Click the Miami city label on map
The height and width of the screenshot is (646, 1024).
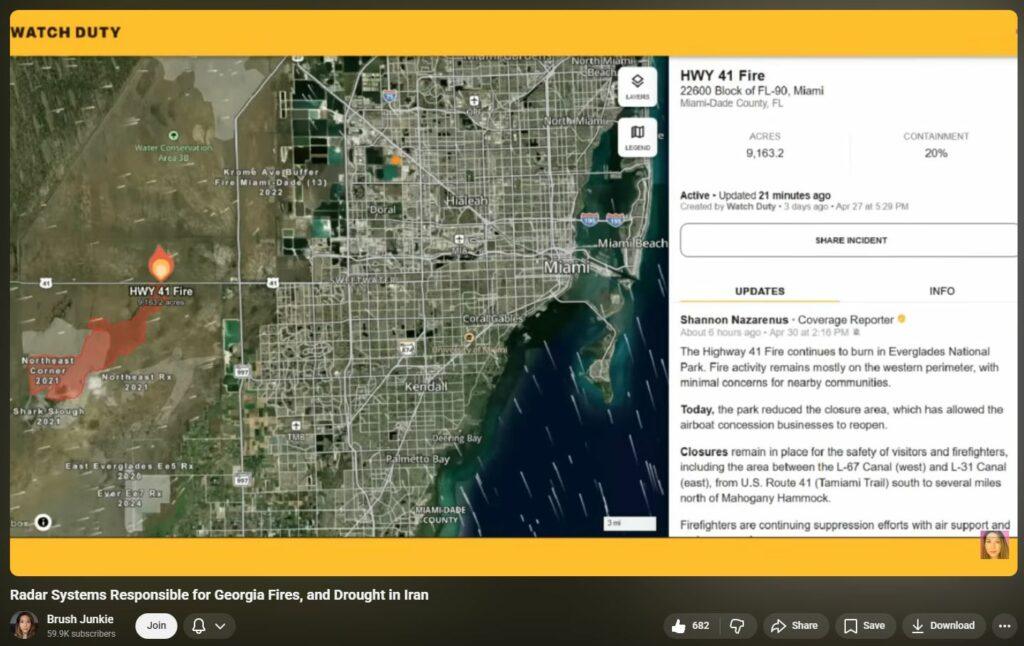click(566, 266)
